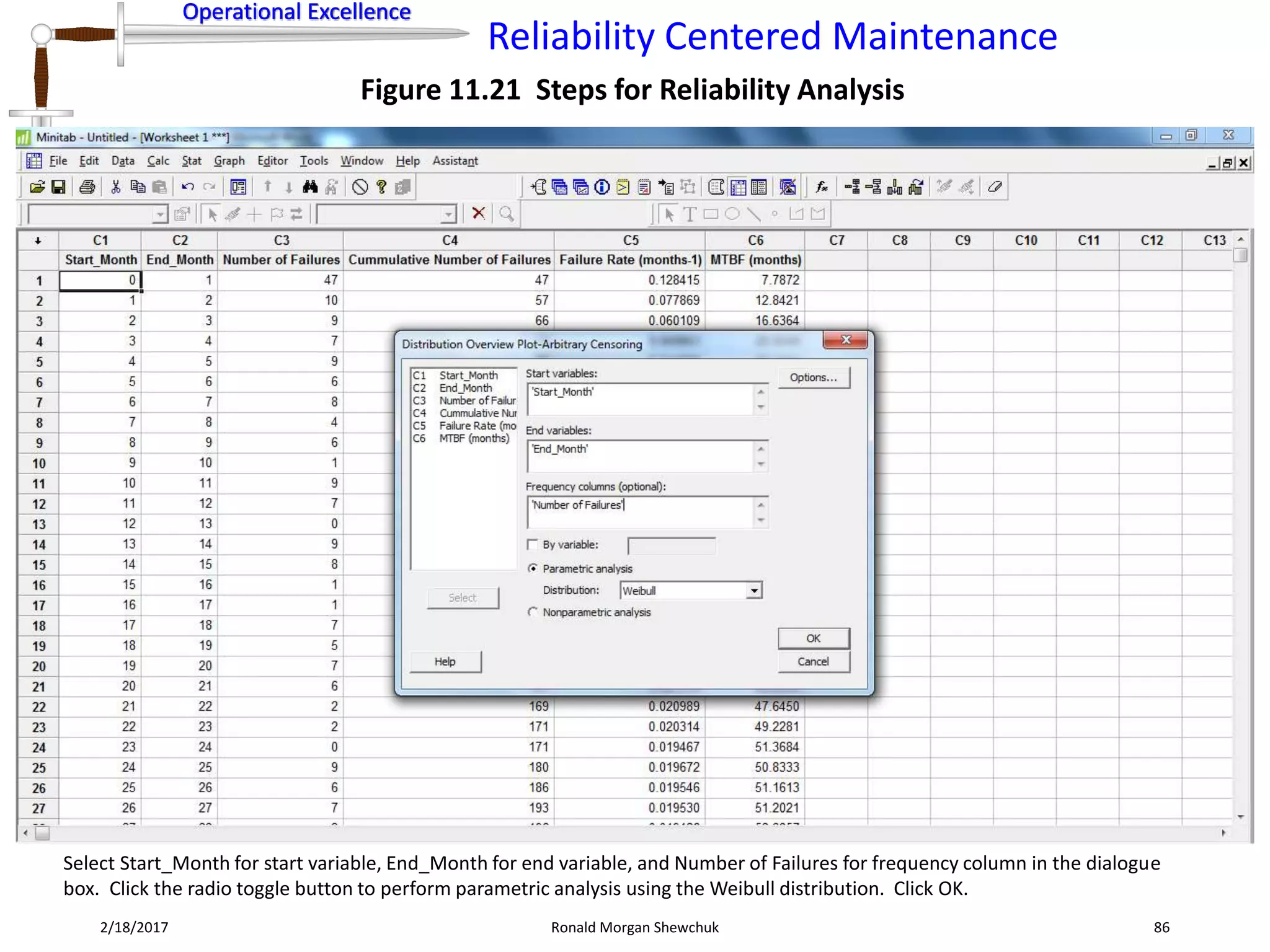Open the Assistant menu

455,161
